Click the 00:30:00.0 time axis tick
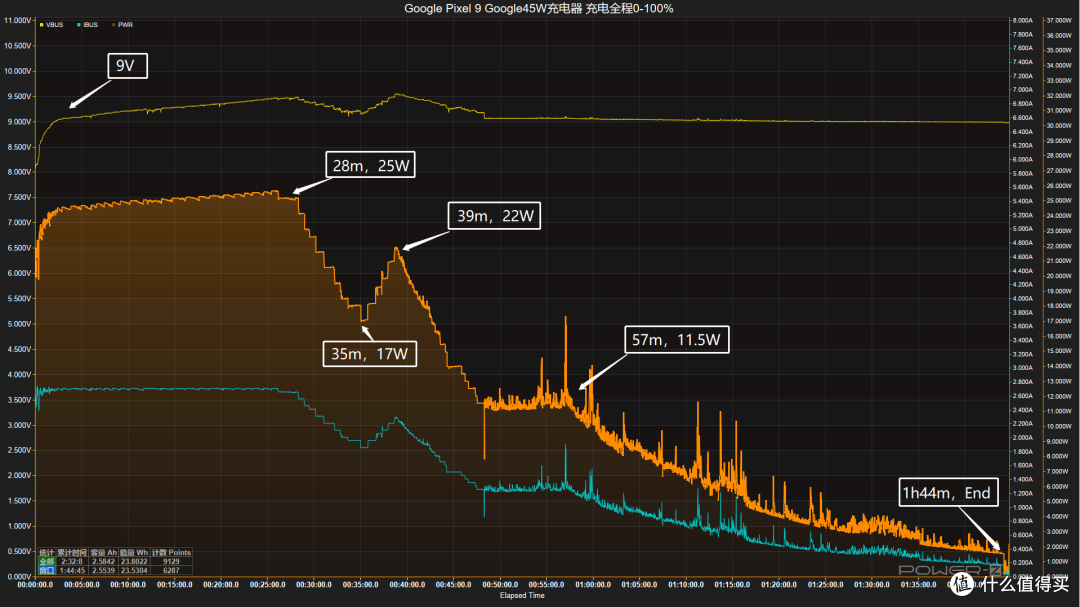Image resolution: width=1080 pixels, height=607 pixels. point(314,584)
